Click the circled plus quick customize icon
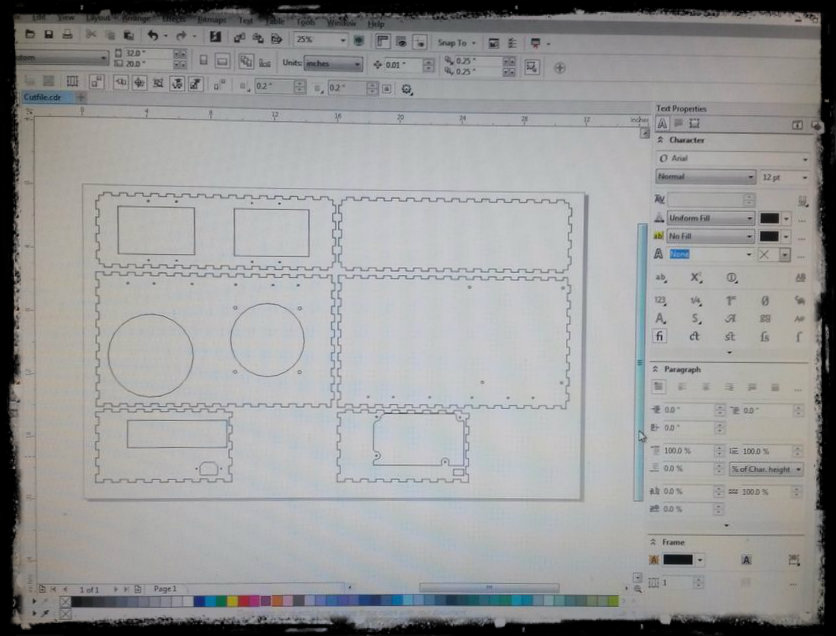836x636 pixels. 559,68
